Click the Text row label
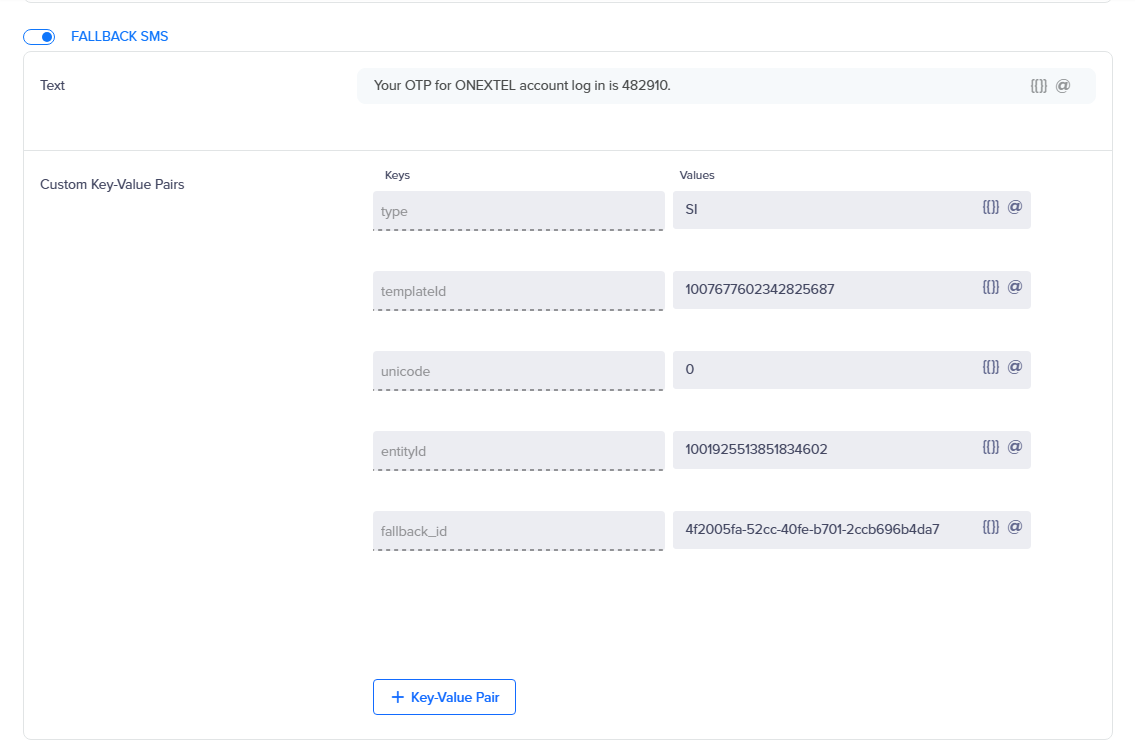 pos(52,85)
